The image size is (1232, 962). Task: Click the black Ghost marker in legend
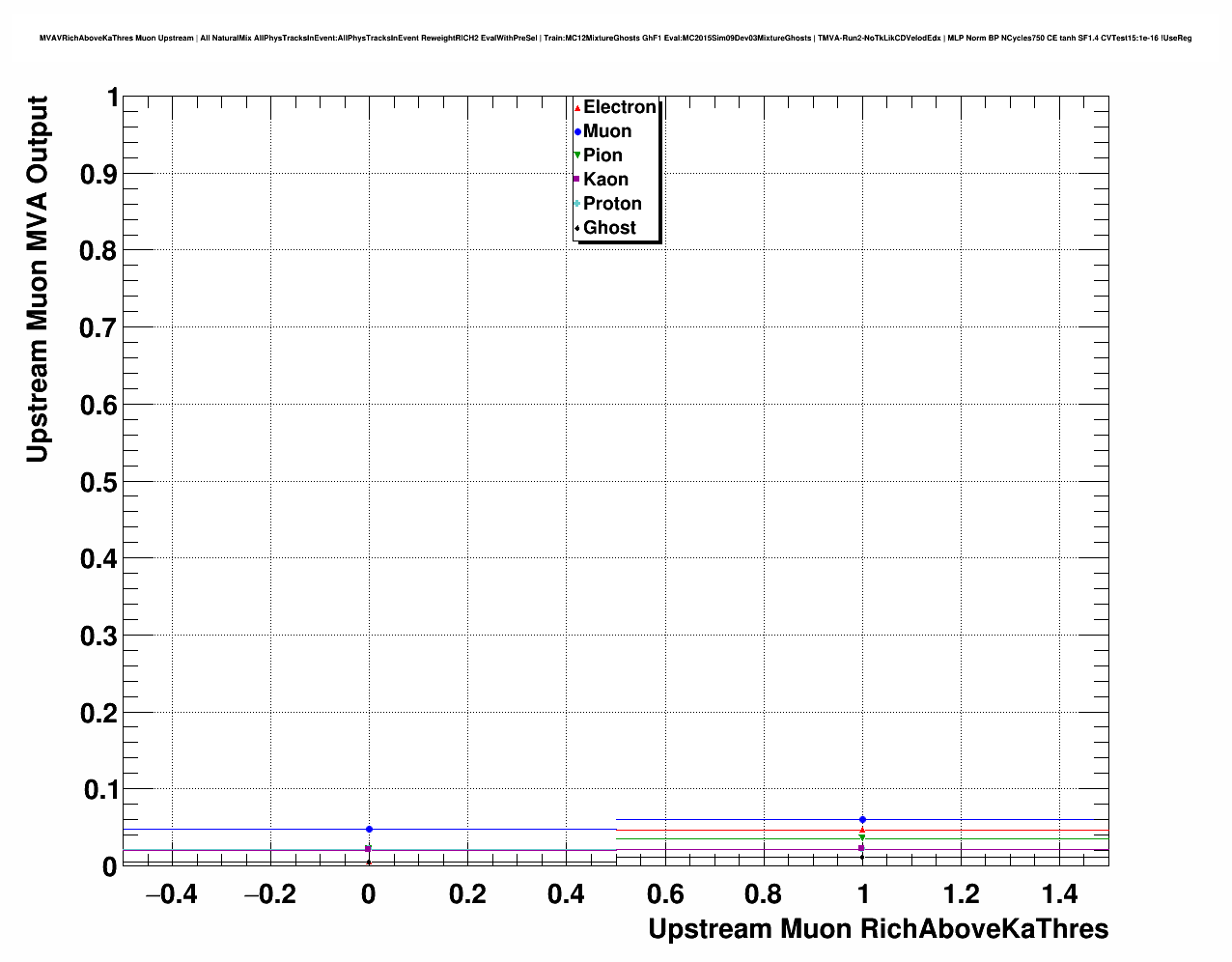point(577,228)
